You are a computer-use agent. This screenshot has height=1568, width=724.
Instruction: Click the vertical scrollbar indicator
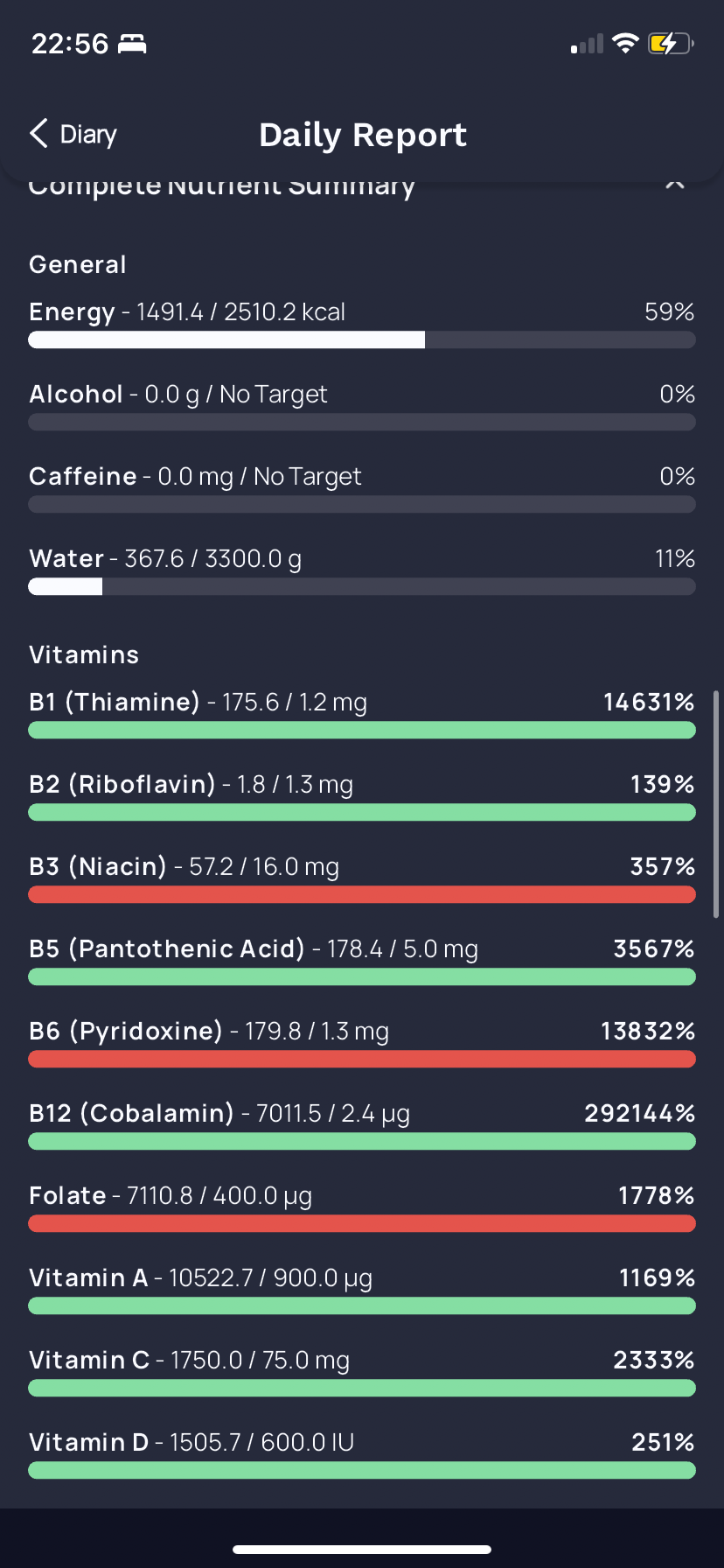tap(716, 804)
